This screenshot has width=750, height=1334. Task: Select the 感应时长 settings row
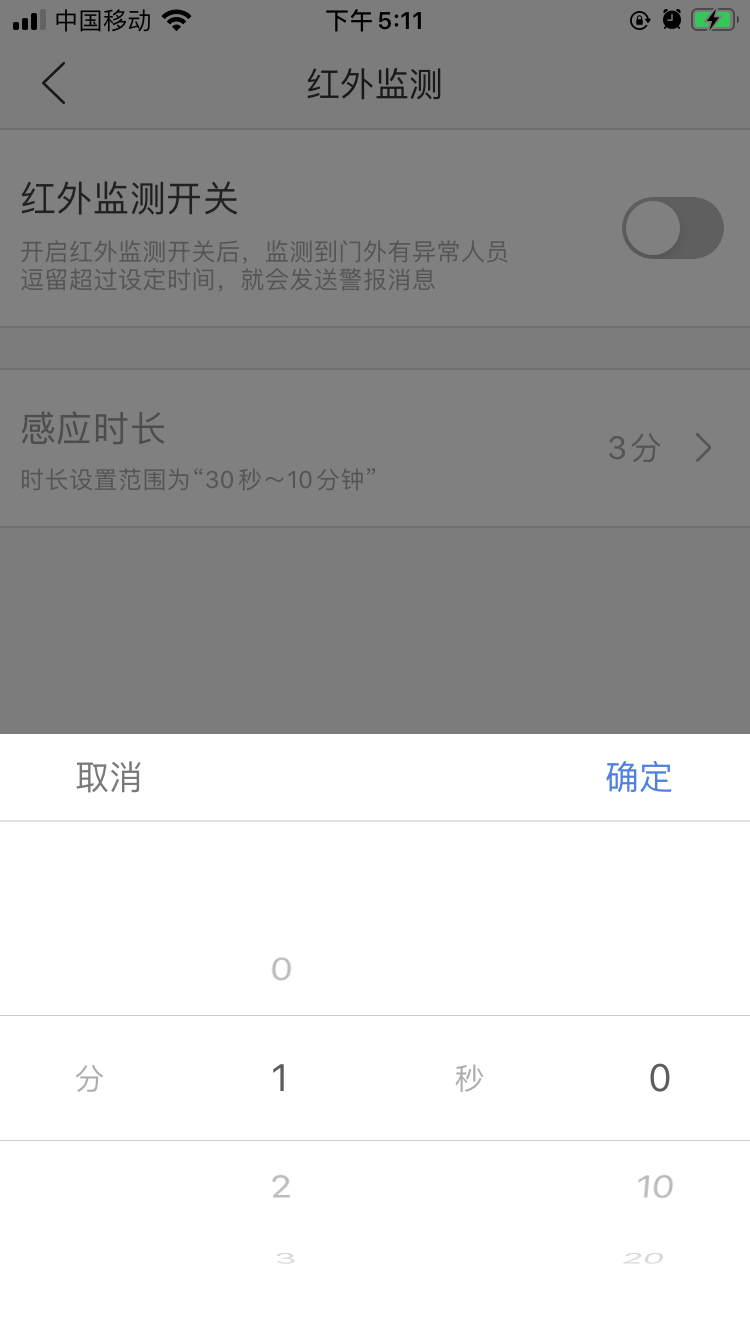click(x=375, y=448)
